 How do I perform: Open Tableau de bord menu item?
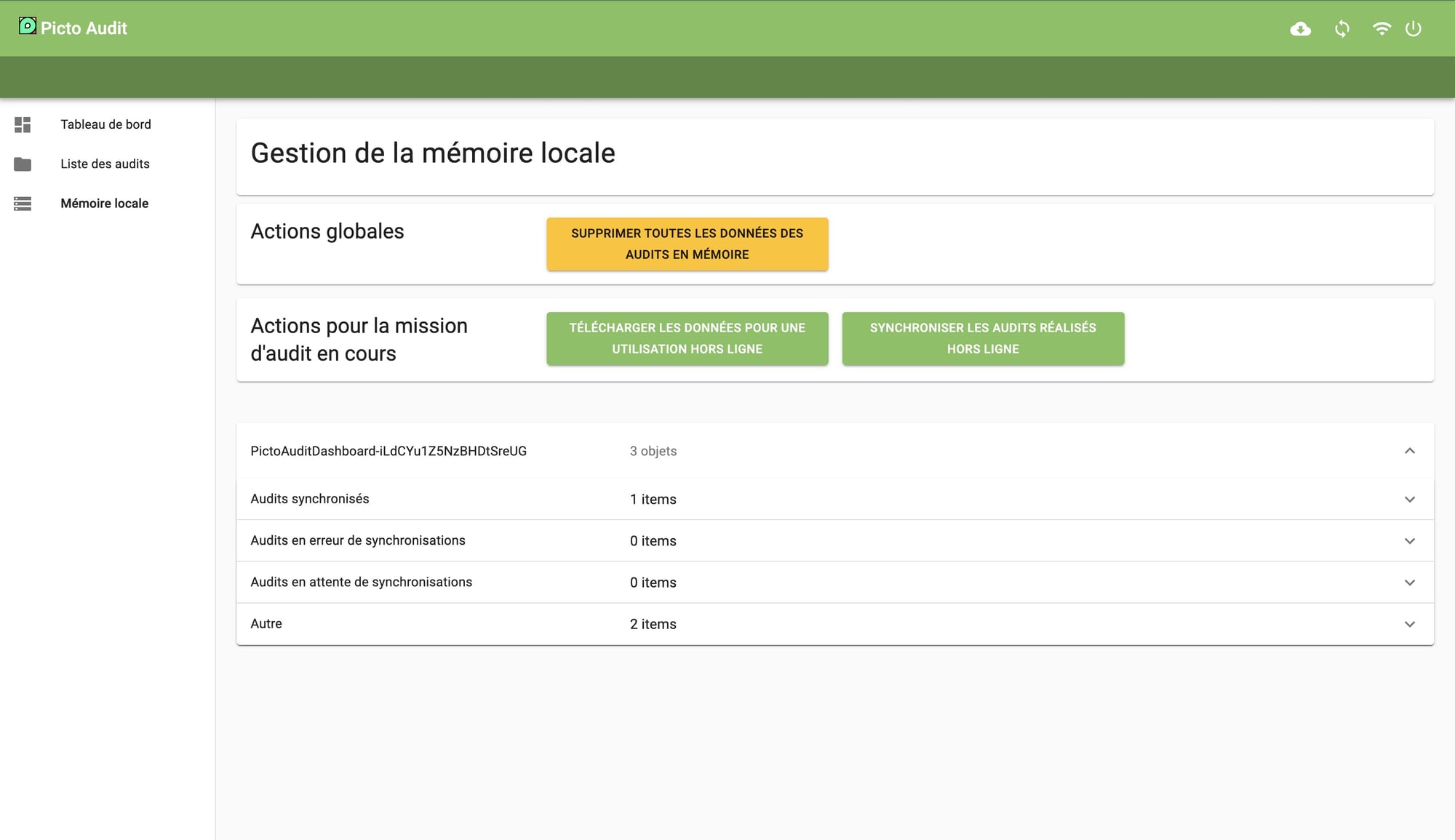pyautogui.click(x=105, y=124)
